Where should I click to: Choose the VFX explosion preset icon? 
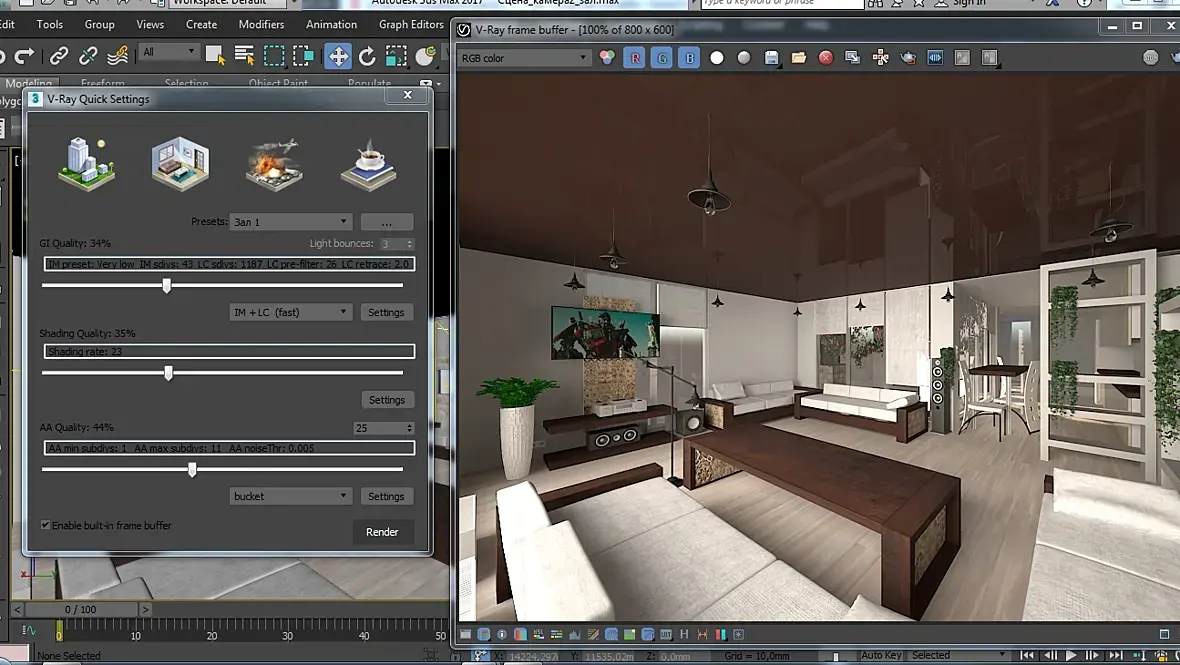[x=274, y=163]
